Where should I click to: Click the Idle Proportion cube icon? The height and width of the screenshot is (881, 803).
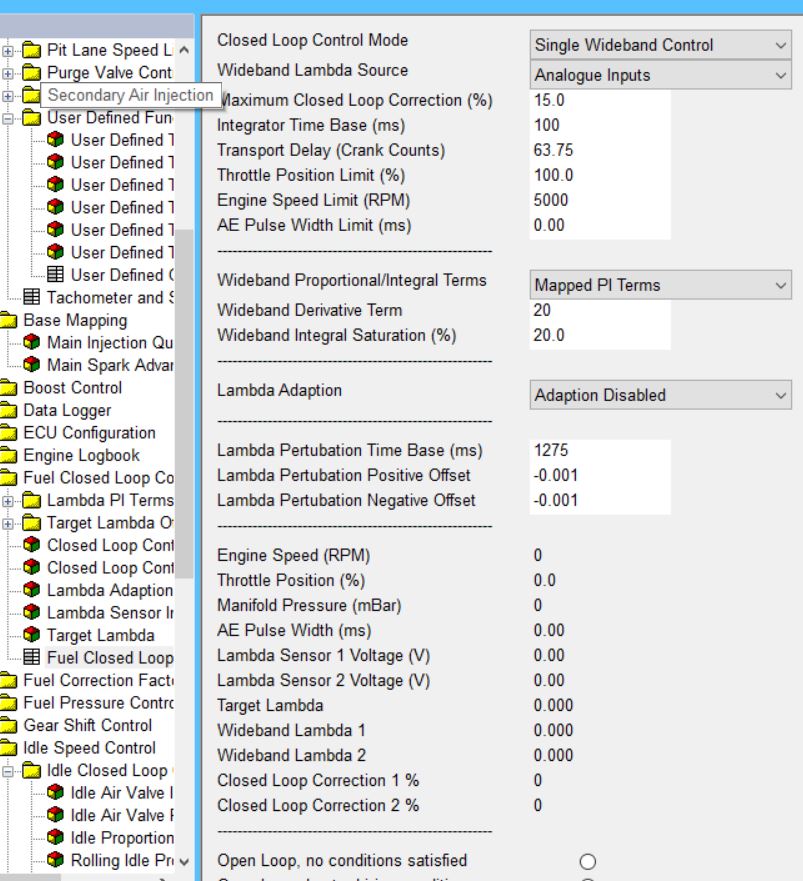tap(57, 838)
